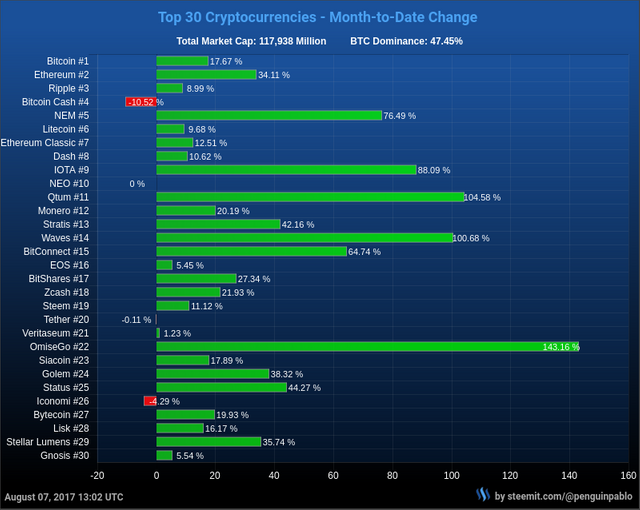Screen dimensions: 640x510
Task: Click the red Iconomi -4.29 bar
Action: coord(150,401)
